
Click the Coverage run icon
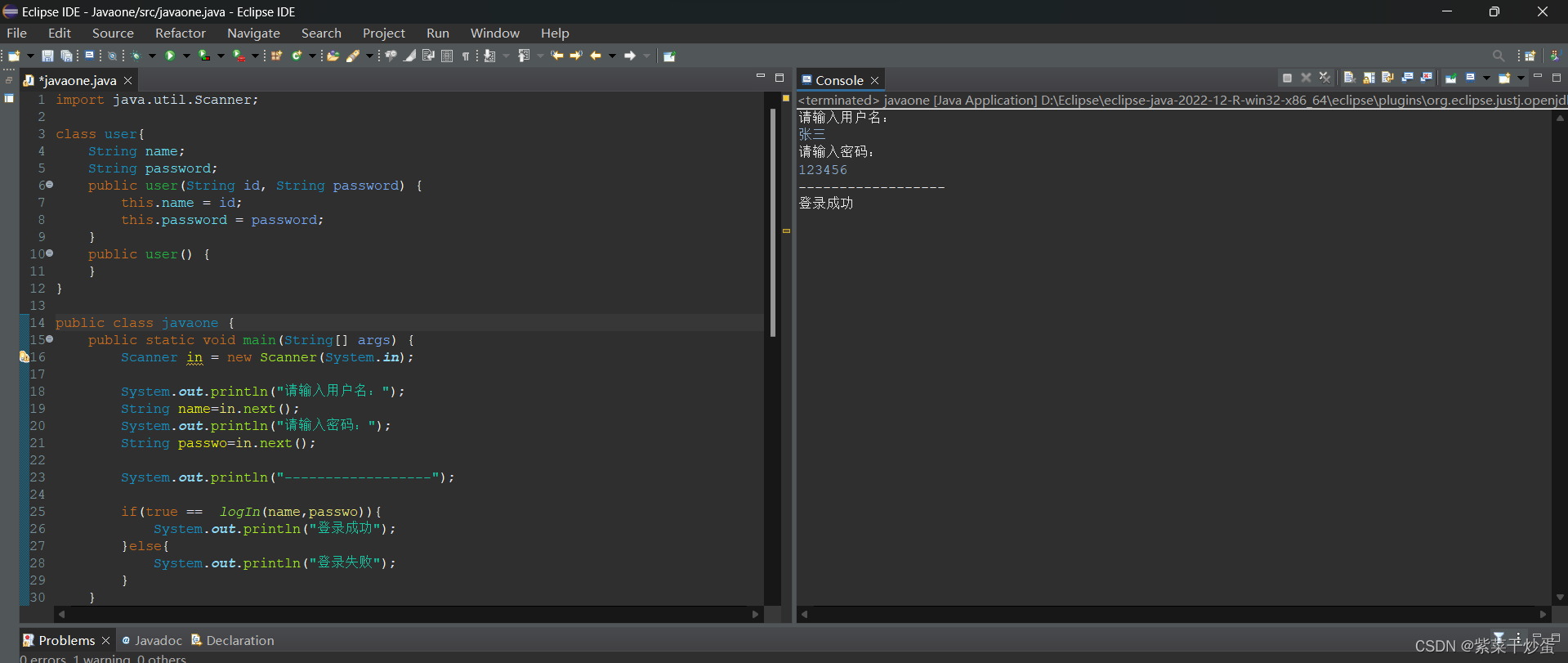pos(204,56)
